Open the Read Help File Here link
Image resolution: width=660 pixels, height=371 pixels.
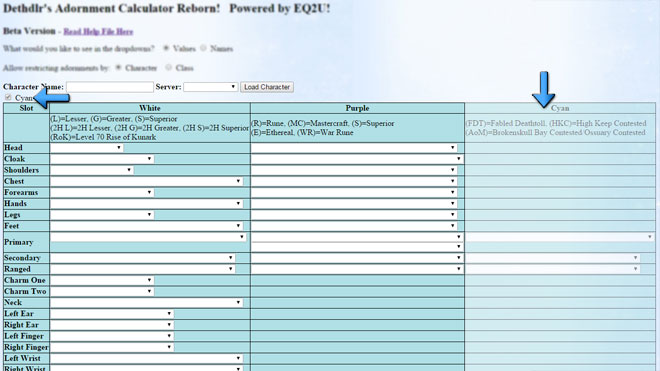coord(98,32)
